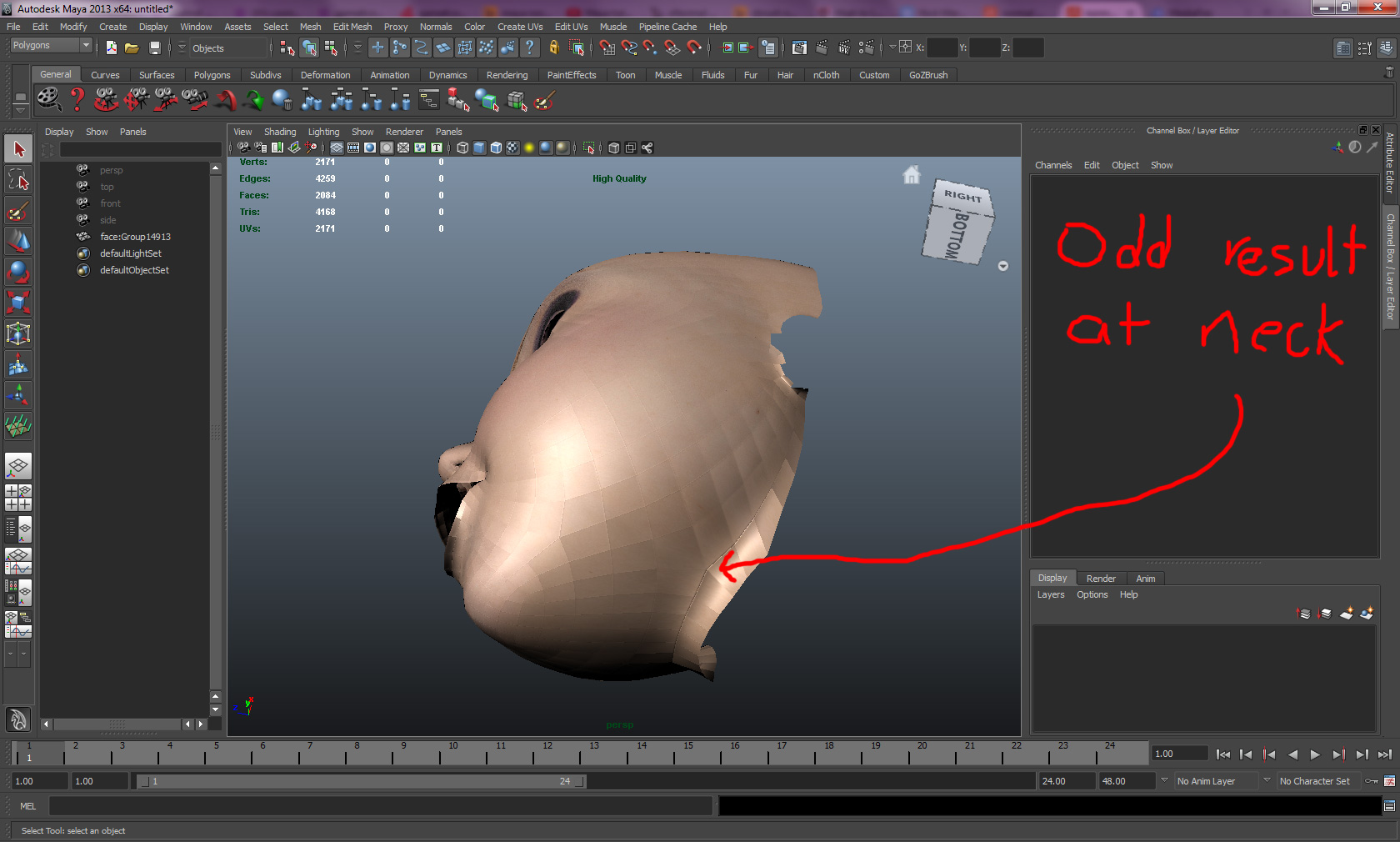Create a new empty layer icon

1347,614
